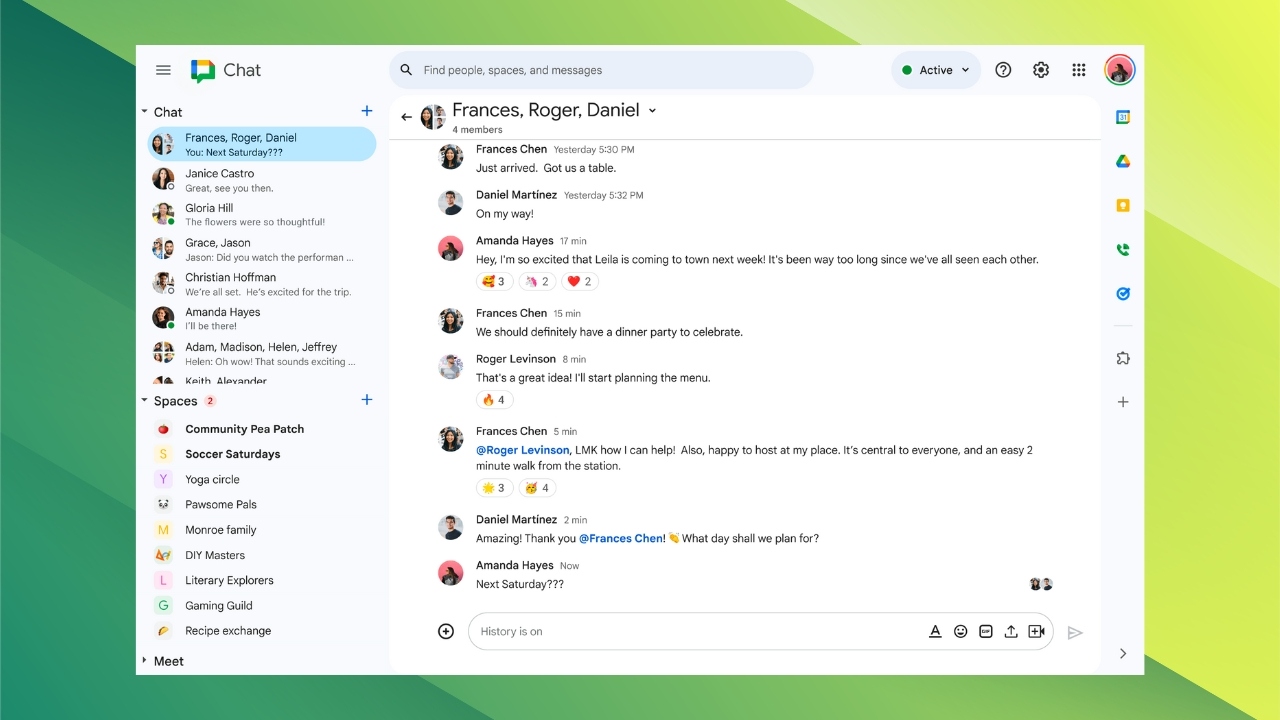Collapse the right side panel chevron
The height and width of the screenshot is (720, 1280).
pyautogui.click(x=1123, y=653)
